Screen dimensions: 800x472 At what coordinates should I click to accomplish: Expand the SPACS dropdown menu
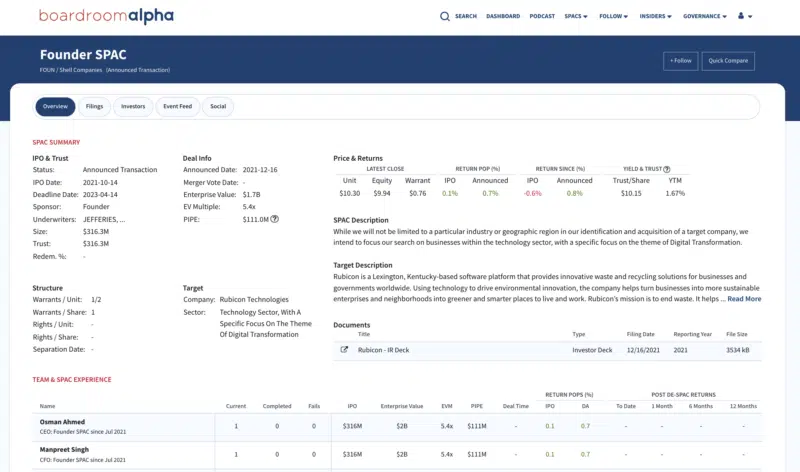click(x=576, y=16)
